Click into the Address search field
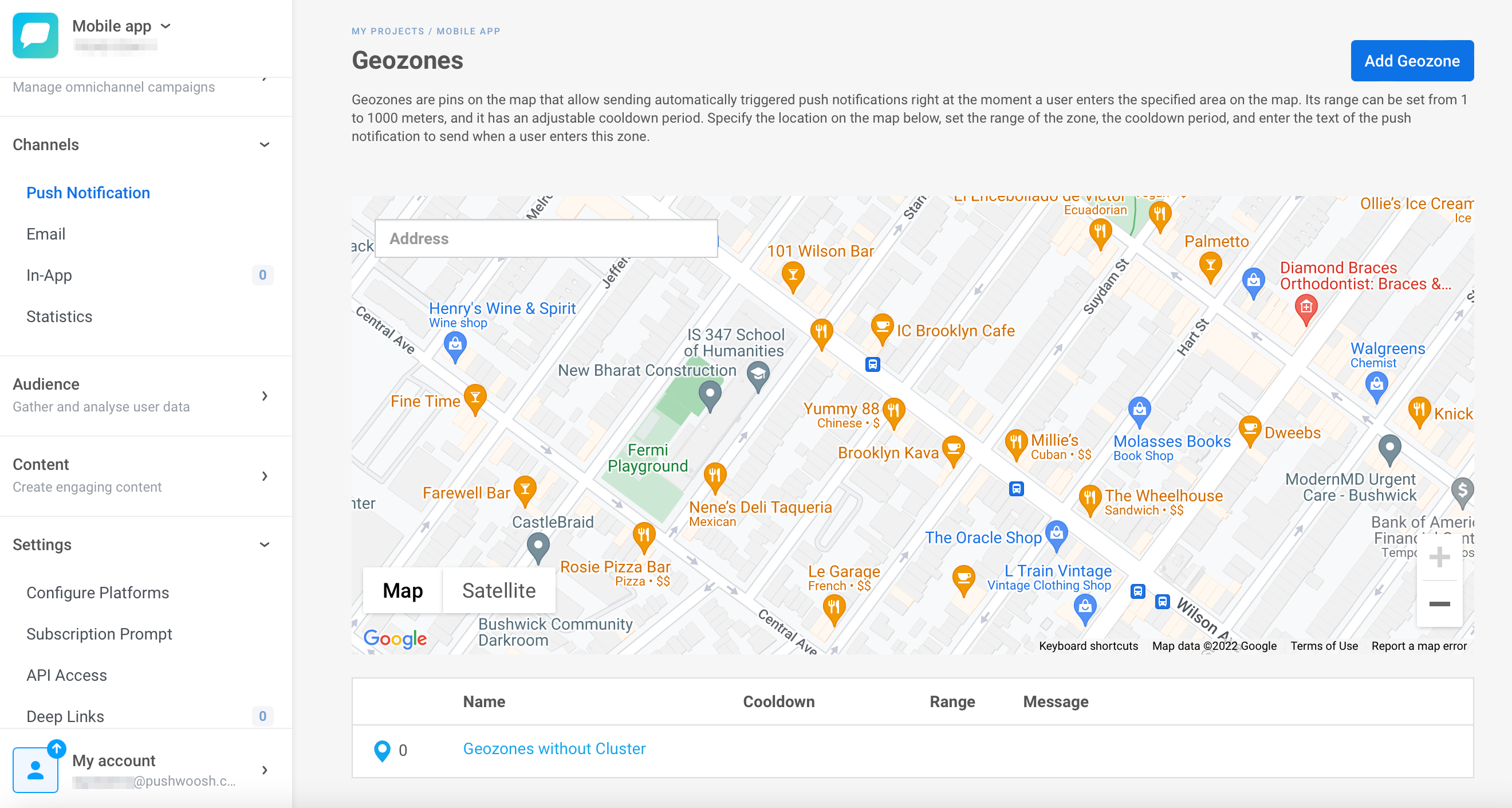Screen dimensions: 1512x808 pyautogui.click(x=546, y=238)
